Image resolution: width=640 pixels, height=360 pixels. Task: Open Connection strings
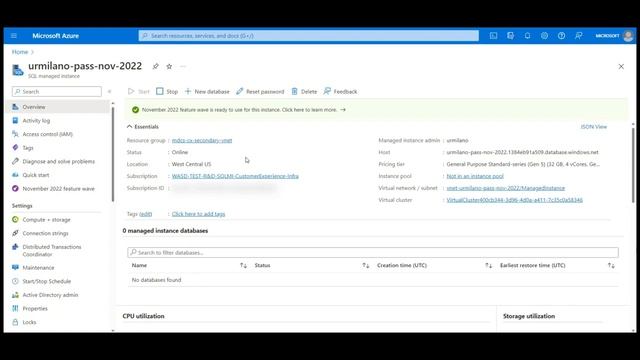[45, 233]
